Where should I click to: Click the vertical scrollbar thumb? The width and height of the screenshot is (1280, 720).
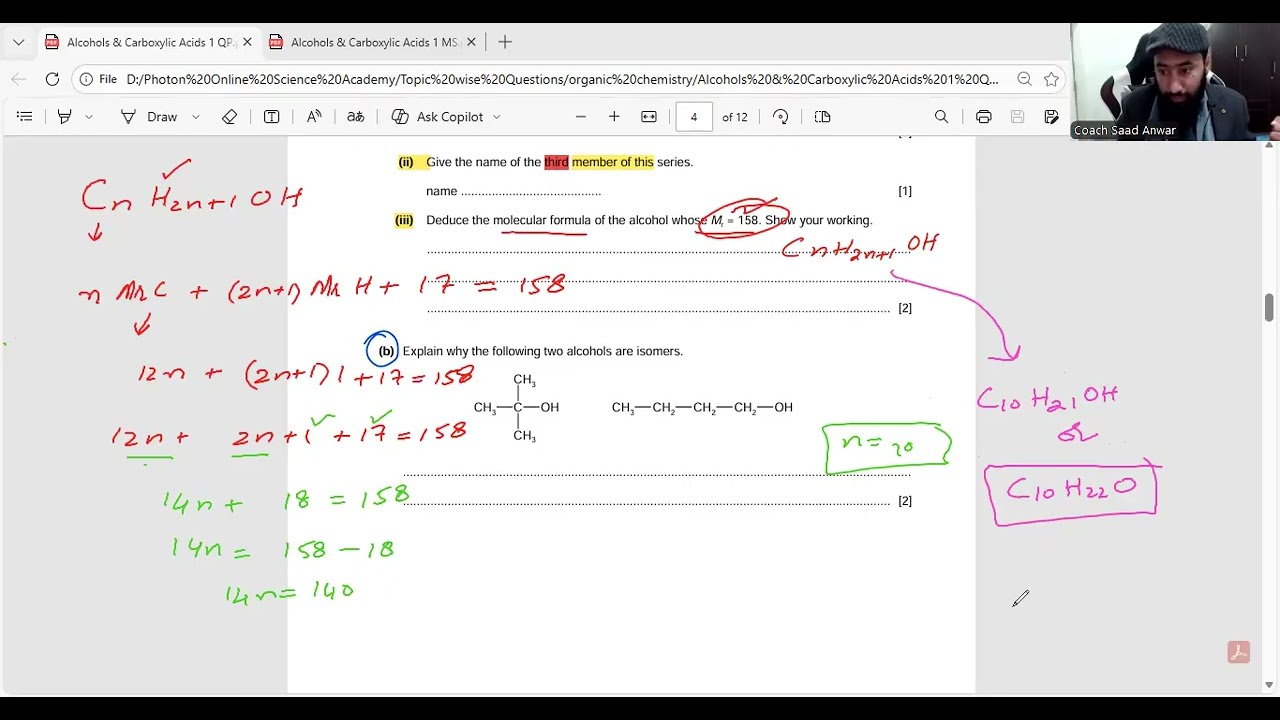point(1269,308)
